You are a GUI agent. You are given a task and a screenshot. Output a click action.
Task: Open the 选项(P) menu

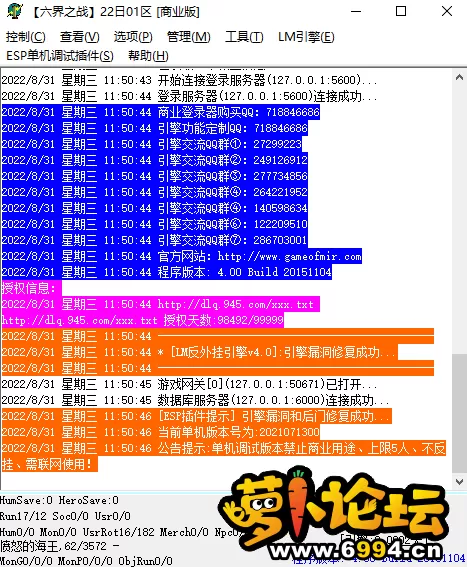133,37
